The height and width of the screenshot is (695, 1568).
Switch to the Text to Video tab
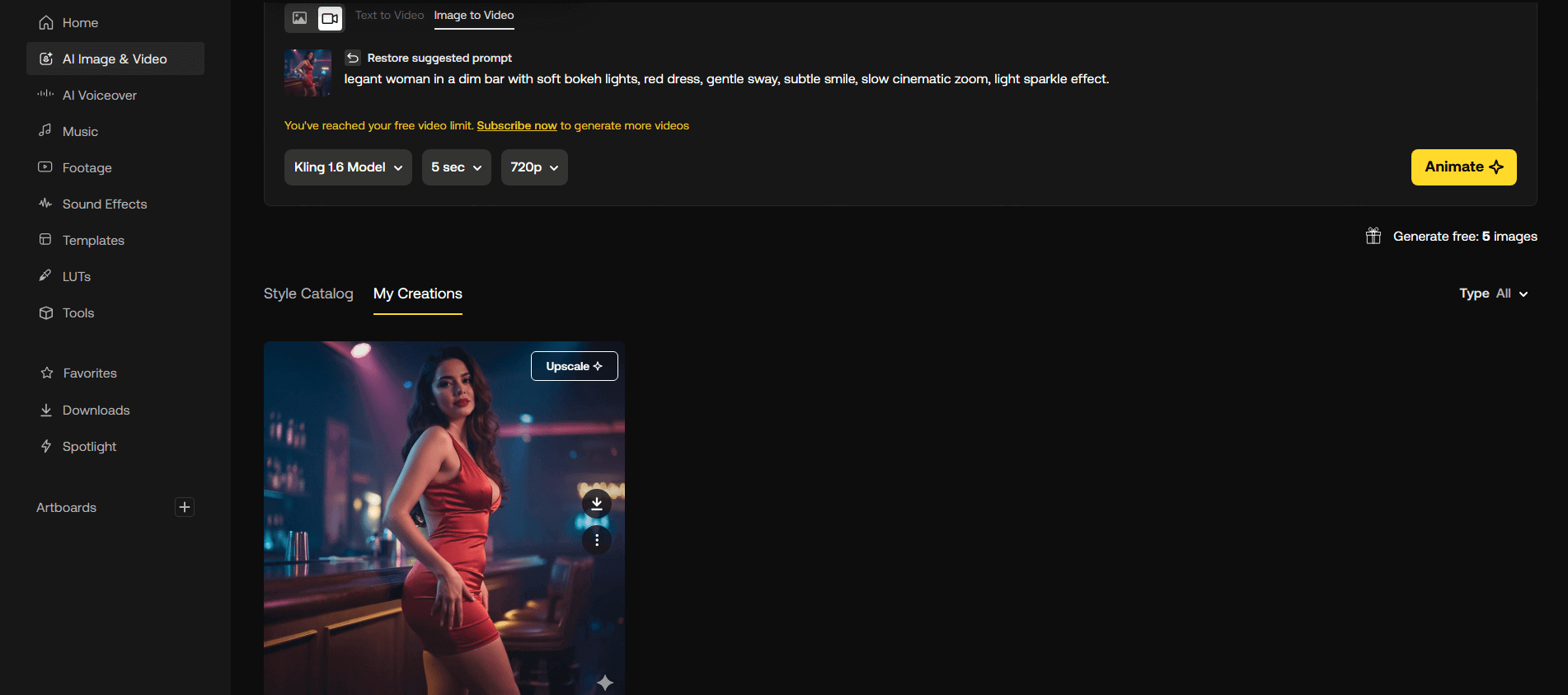[389, 15]
